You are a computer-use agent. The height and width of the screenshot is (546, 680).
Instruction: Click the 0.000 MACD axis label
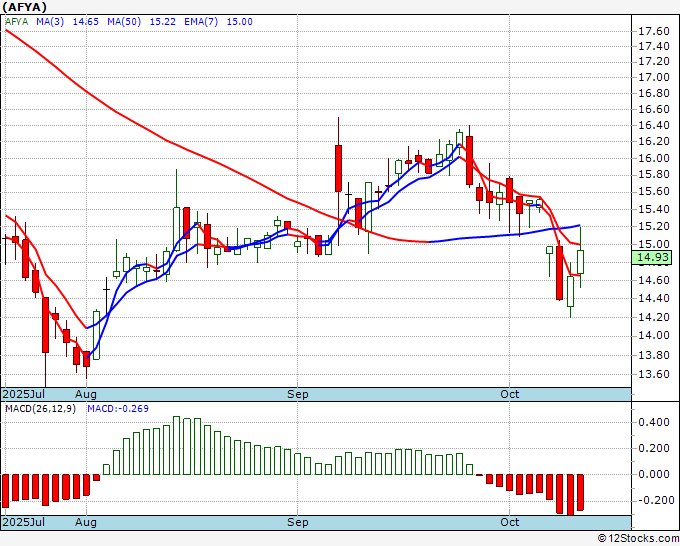pyautogui.click(x=654, y=474)
